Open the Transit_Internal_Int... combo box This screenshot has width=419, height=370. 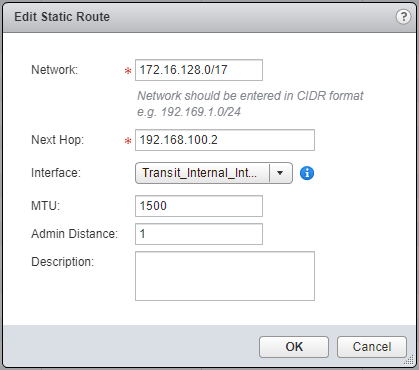[x=214, y=173]
